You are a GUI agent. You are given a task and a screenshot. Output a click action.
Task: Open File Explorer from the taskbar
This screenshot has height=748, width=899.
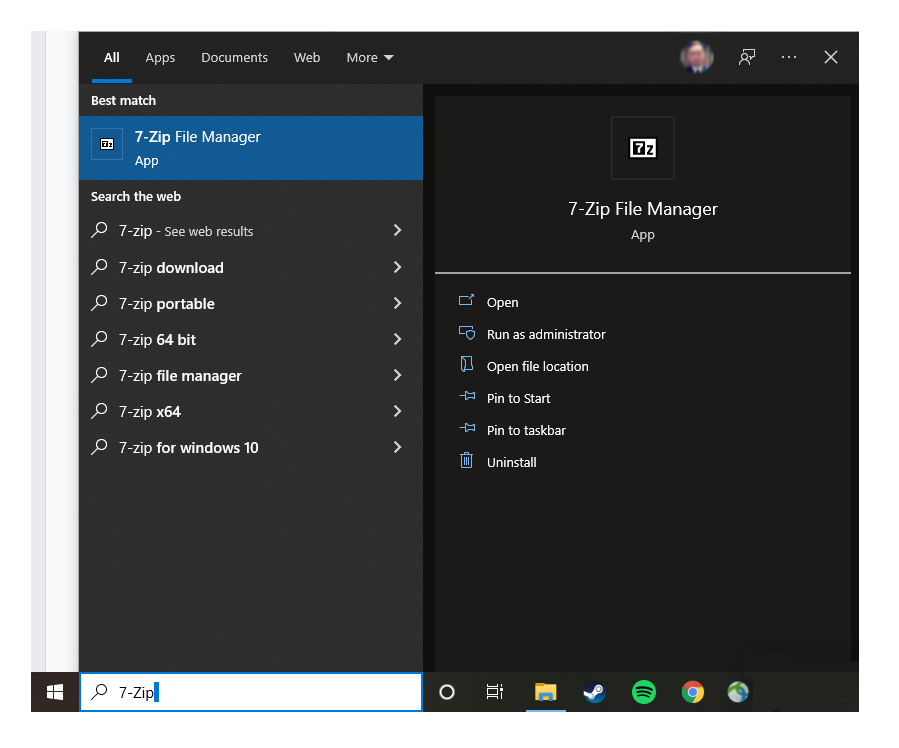[x=545, y=692]
